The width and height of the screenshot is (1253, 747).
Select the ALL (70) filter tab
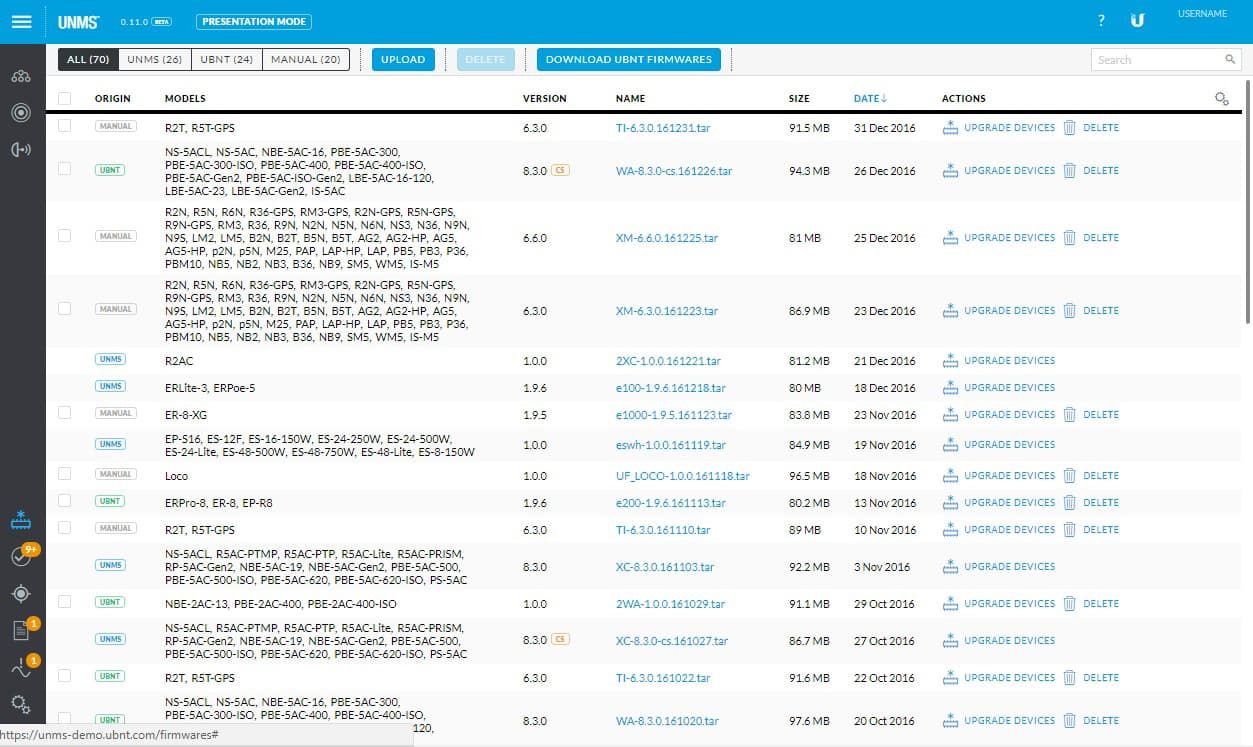(x=88, y=60)
